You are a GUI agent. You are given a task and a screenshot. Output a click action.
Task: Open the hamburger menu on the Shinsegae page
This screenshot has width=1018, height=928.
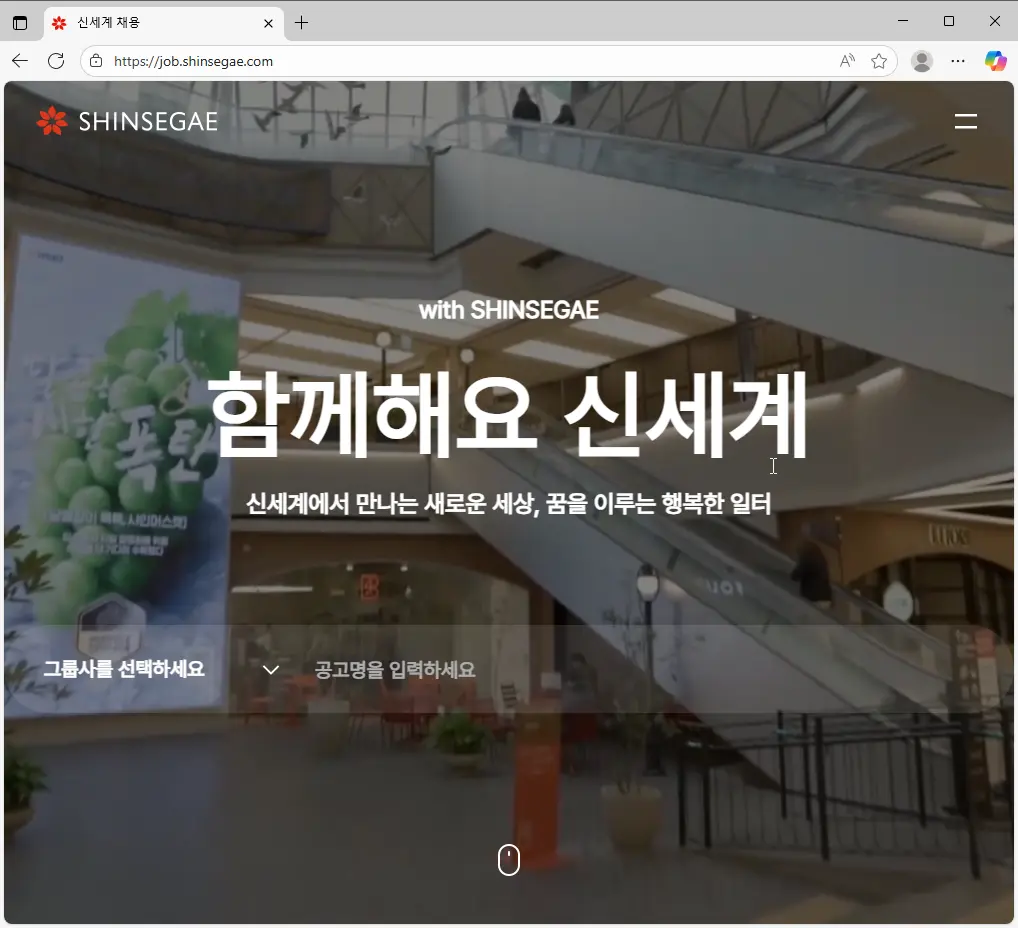pos(965,122)
